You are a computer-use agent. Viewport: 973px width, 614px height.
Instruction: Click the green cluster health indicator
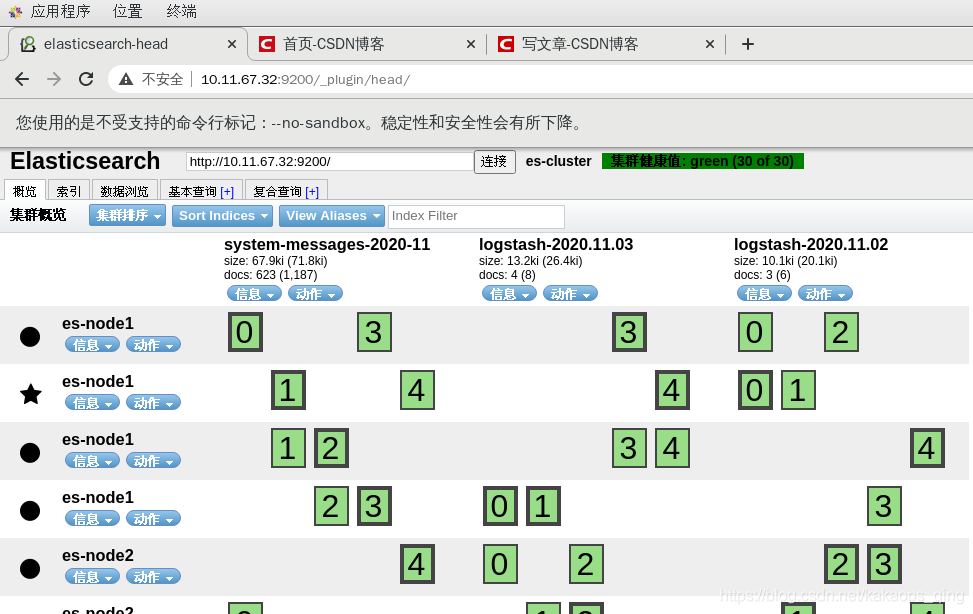pyautogui.click(x=702, y=161)
